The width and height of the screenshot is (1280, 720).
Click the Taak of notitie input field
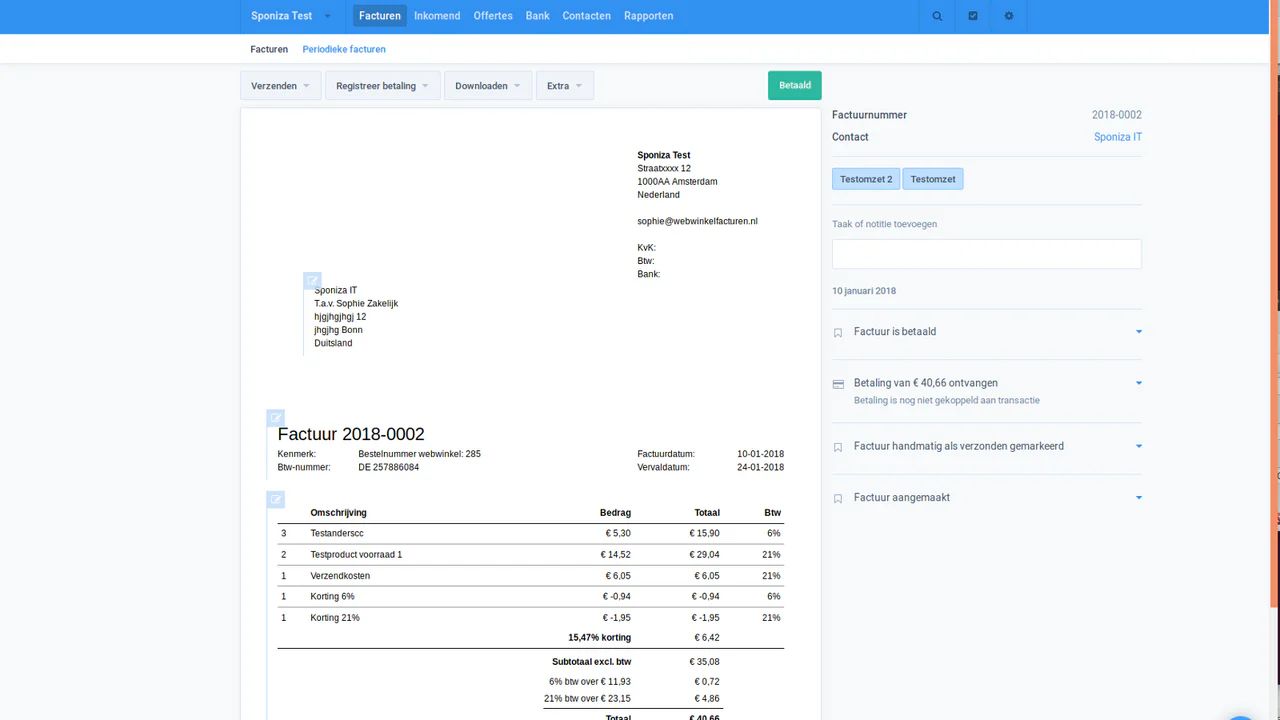coord(986,254)
